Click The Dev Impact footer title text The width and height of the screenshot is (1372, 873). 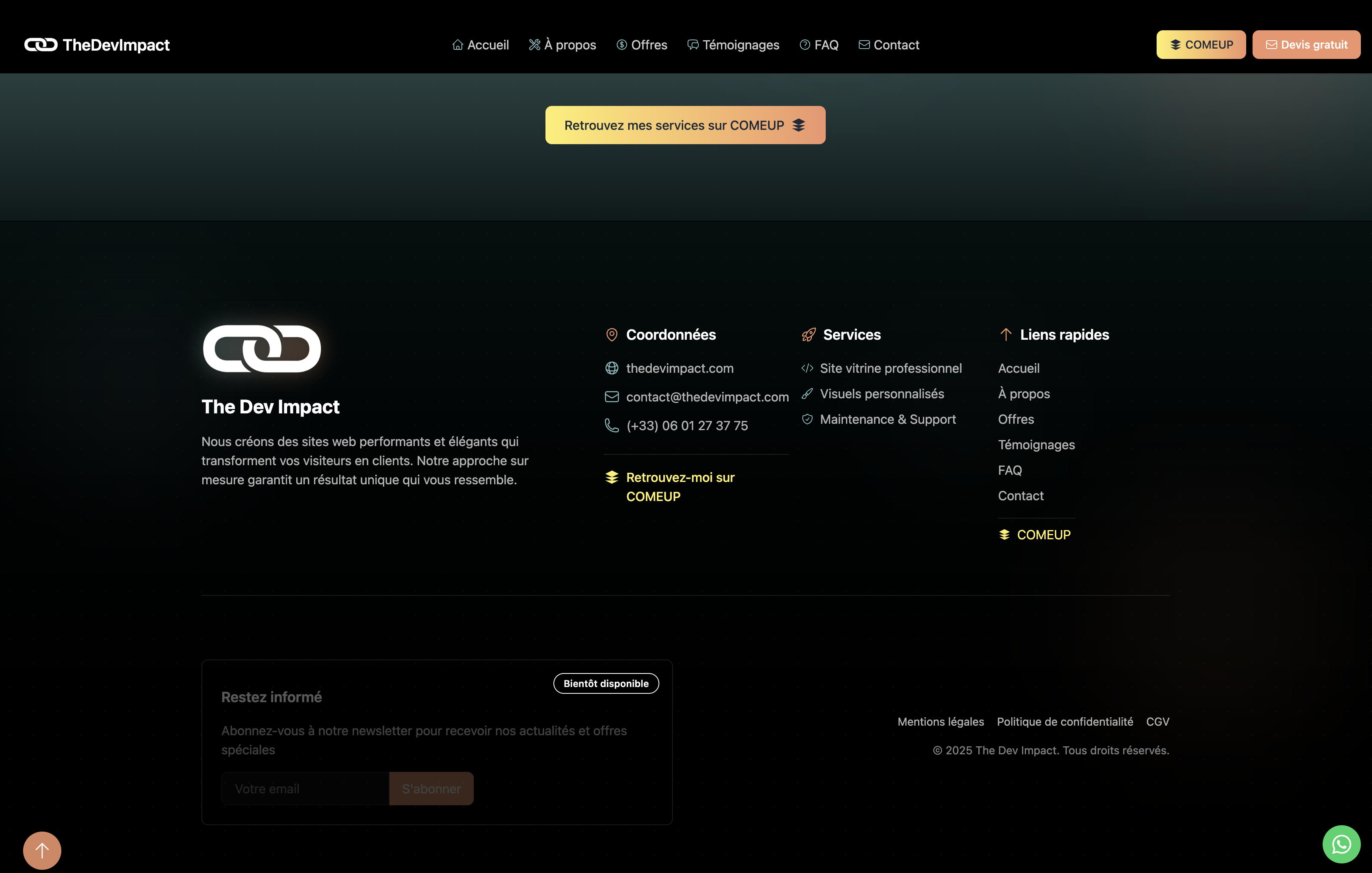coord(270,407)
